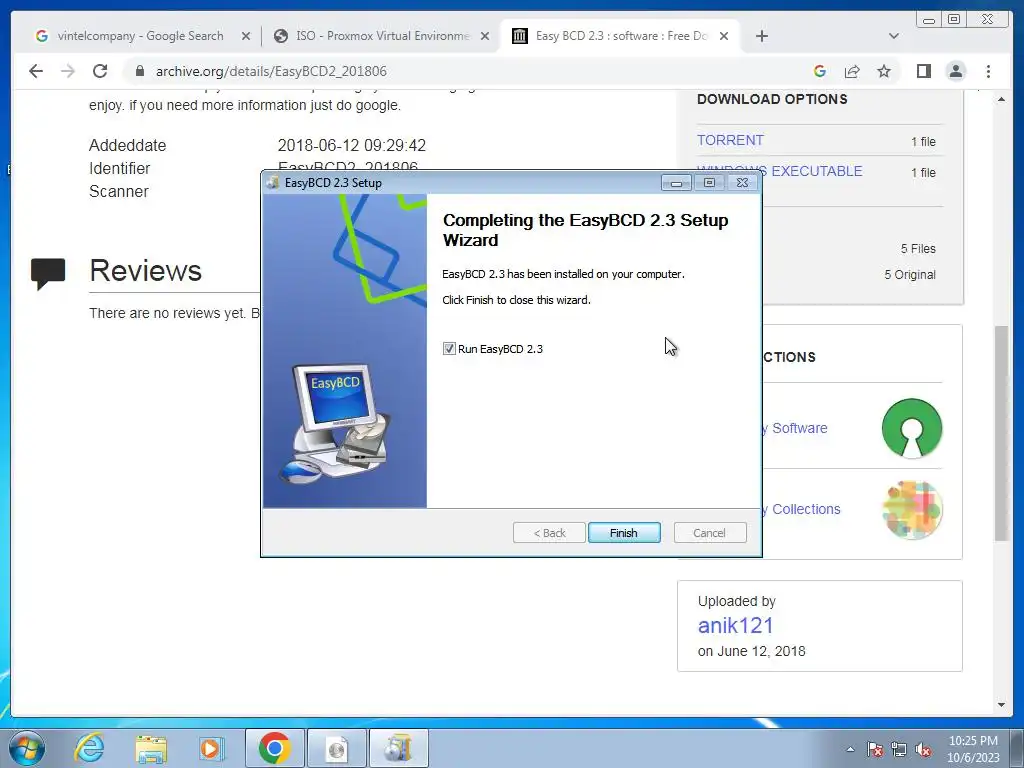Click the Chrome taskbar icon

click(x=274, y=748)
